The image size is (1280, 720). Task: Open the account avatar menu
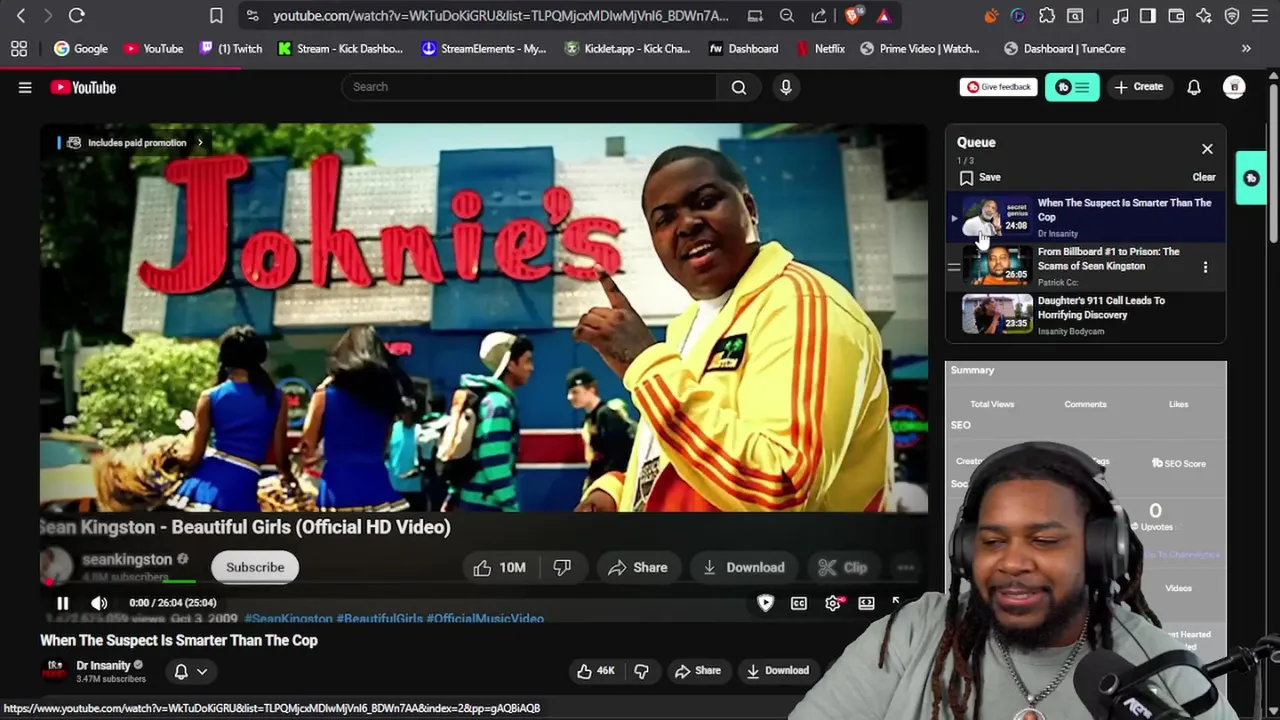coord(1234,88)
